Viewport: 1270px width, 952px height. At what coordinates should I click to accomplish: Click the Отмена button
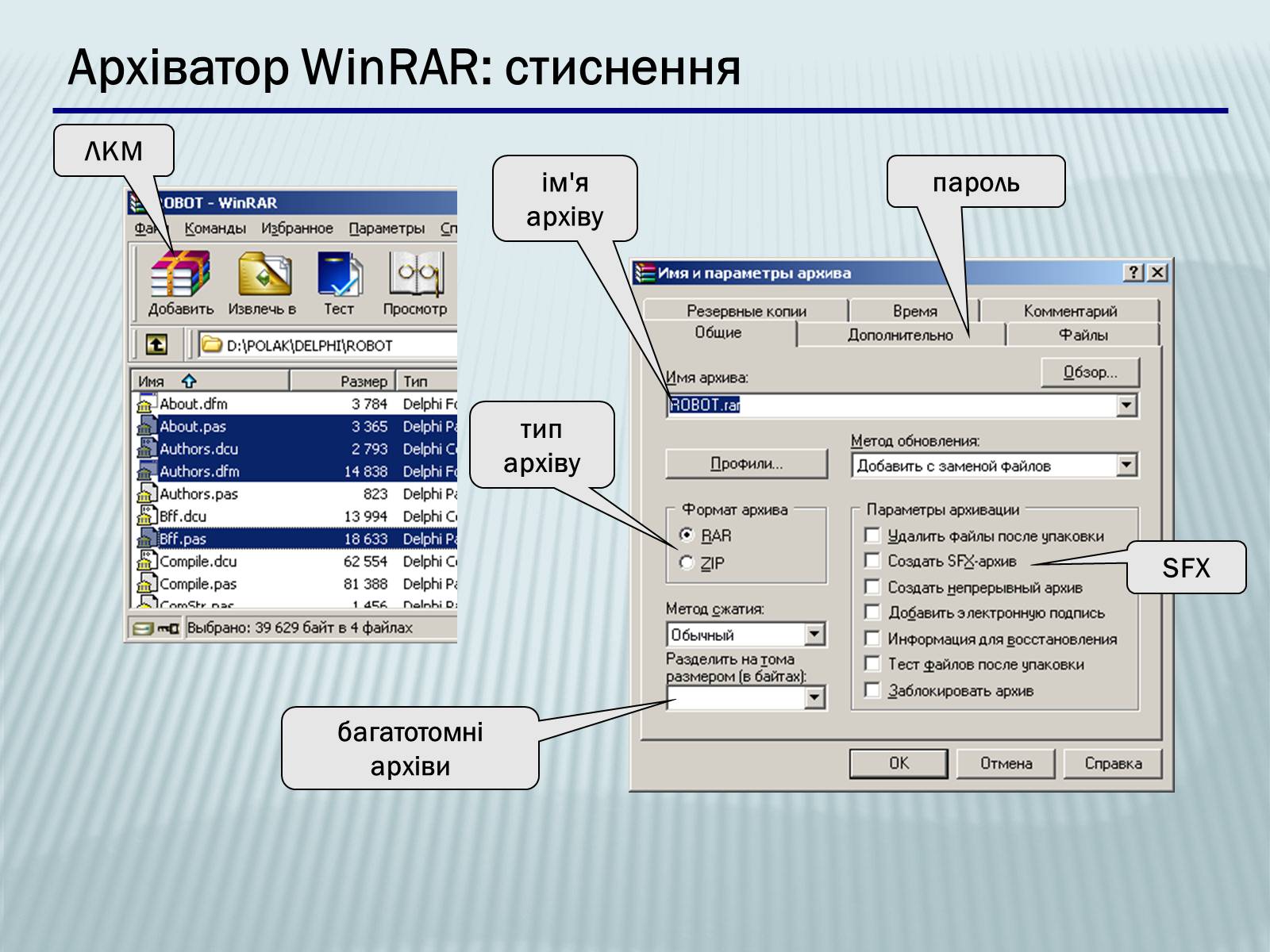pos(1006,763)
